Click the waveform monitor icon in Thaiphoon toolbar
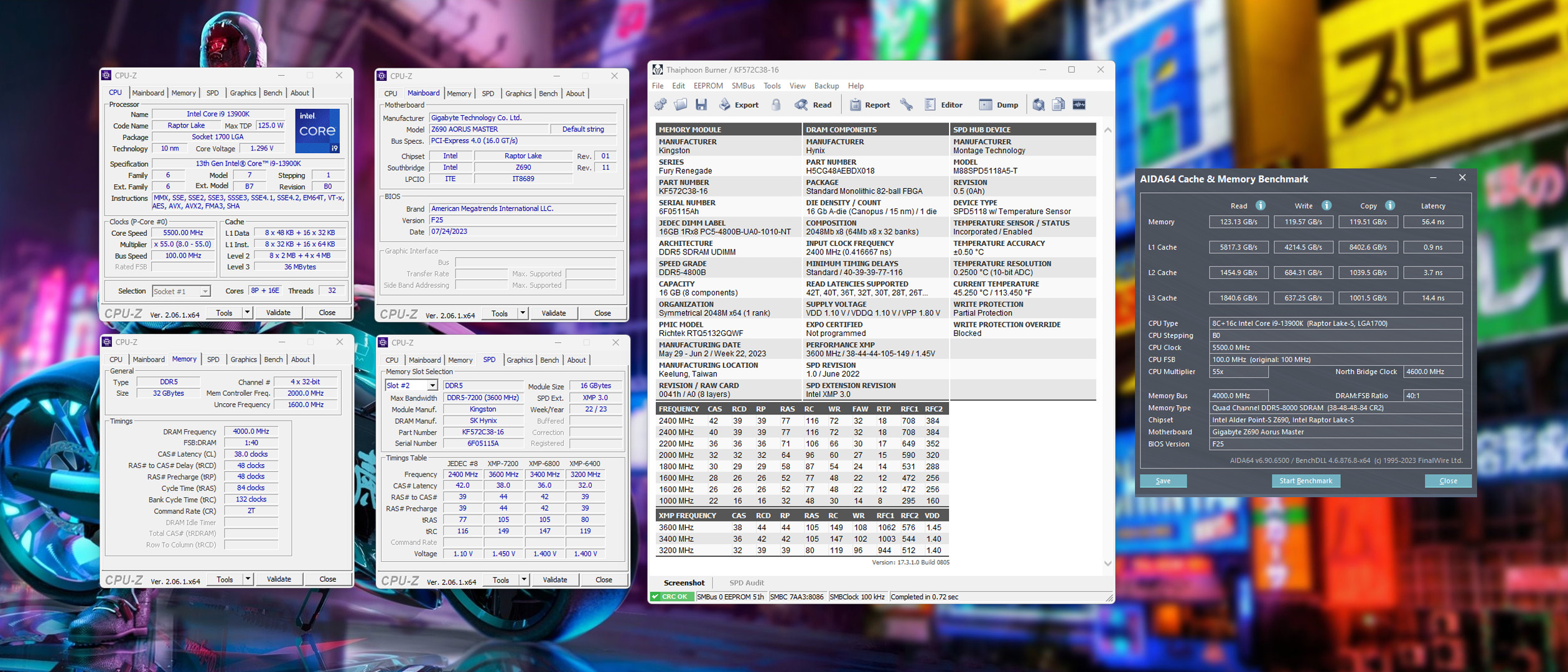 [x=1079, y=105]
